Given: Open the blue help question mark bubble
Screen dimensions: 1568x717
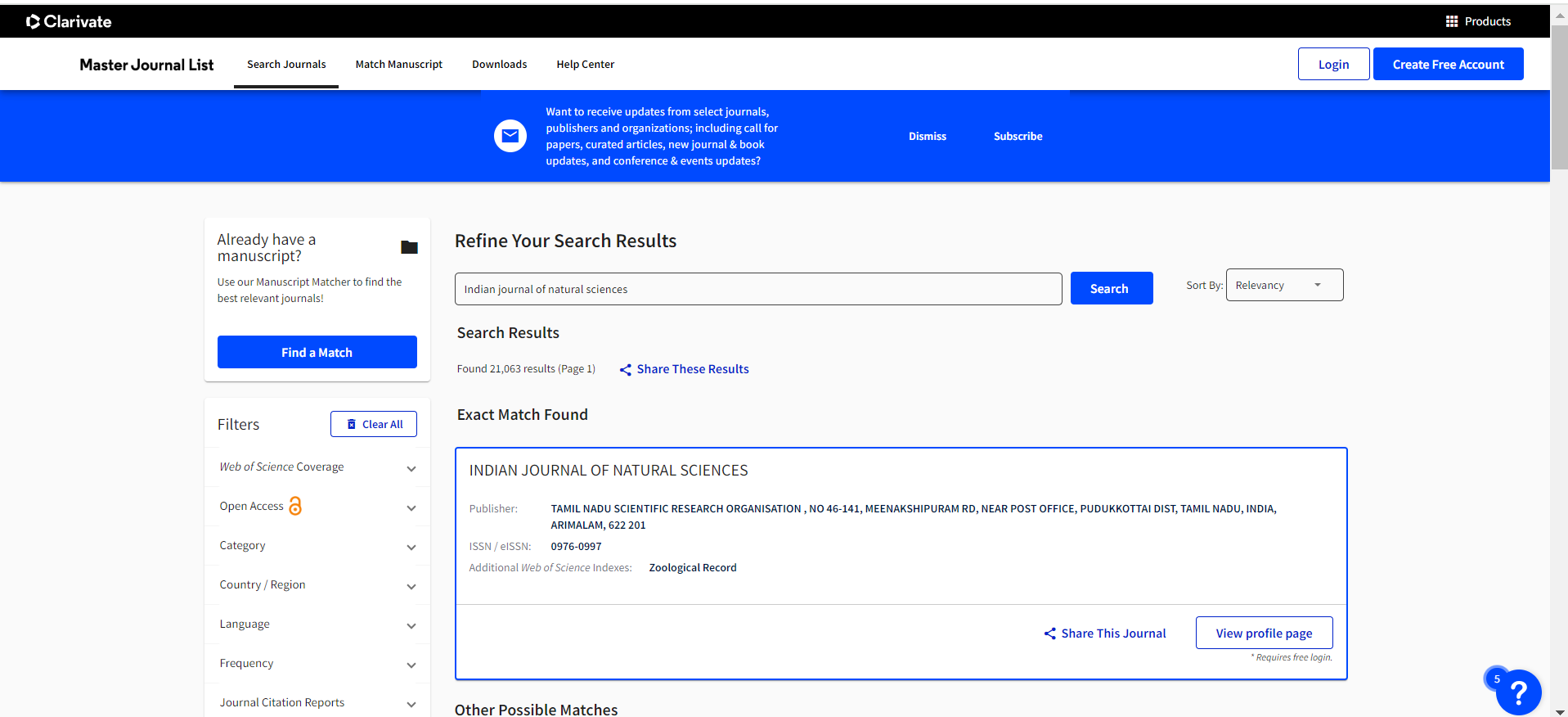Looking at the screenshot, I should click(1518, 692).
